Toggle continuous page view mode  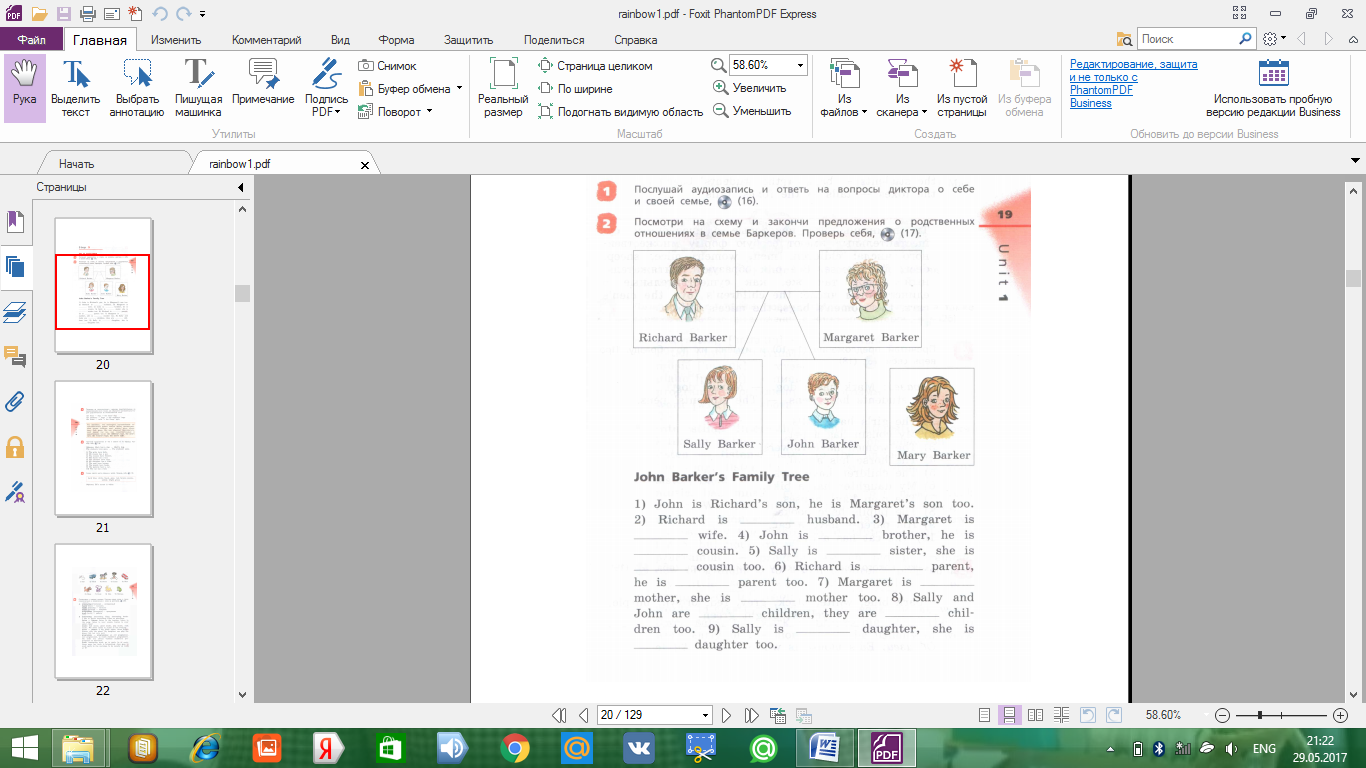tap(1010, 716)
